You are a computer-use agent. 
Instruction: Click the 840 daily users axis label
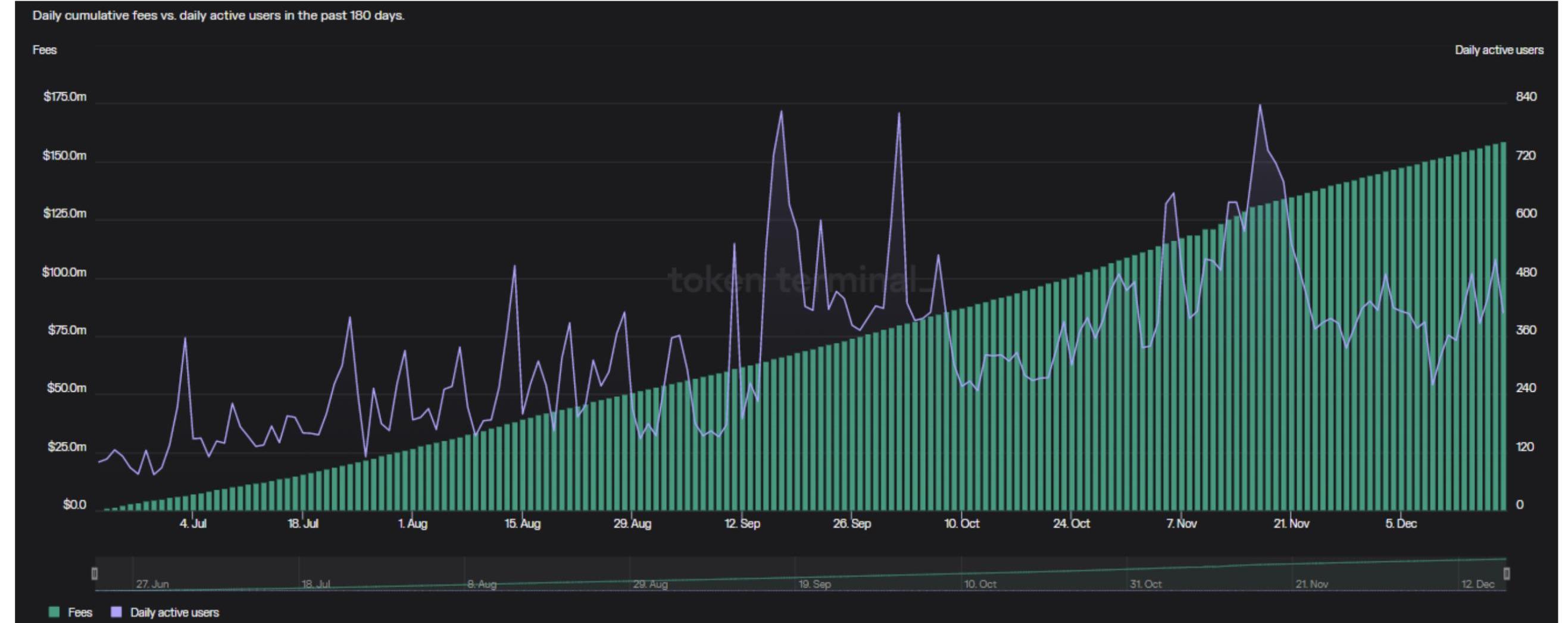point(1526,97)
